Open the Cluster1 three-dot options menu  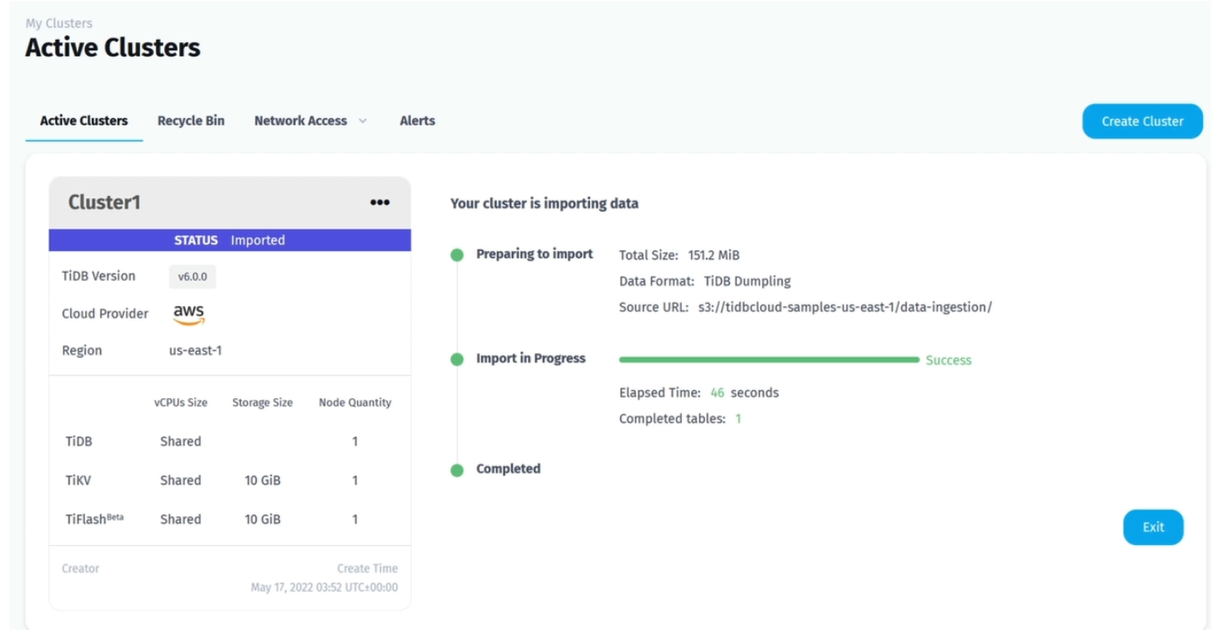pos(380,202)
